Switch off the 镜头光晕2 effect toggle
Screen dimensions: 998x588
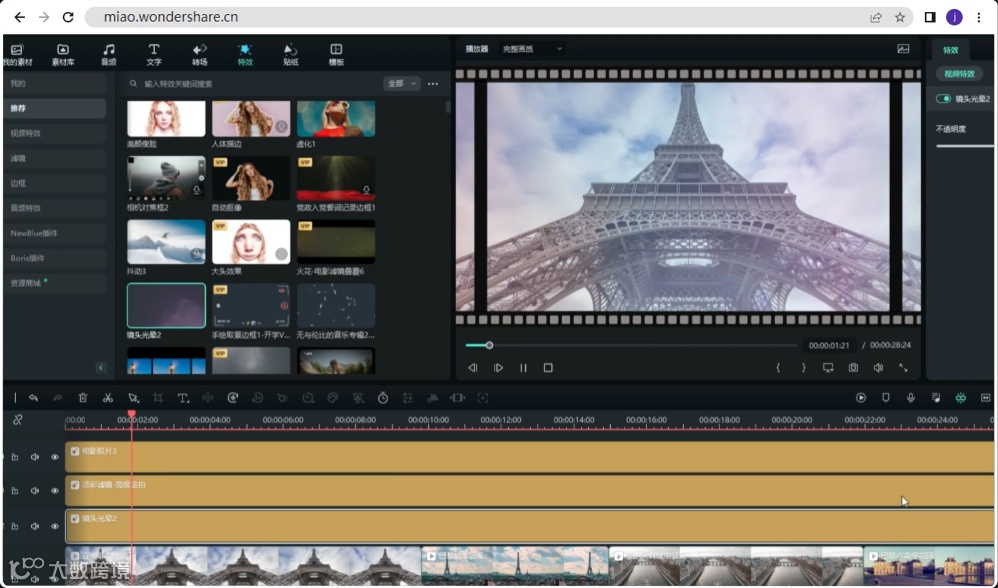click(x=943, y=99)
